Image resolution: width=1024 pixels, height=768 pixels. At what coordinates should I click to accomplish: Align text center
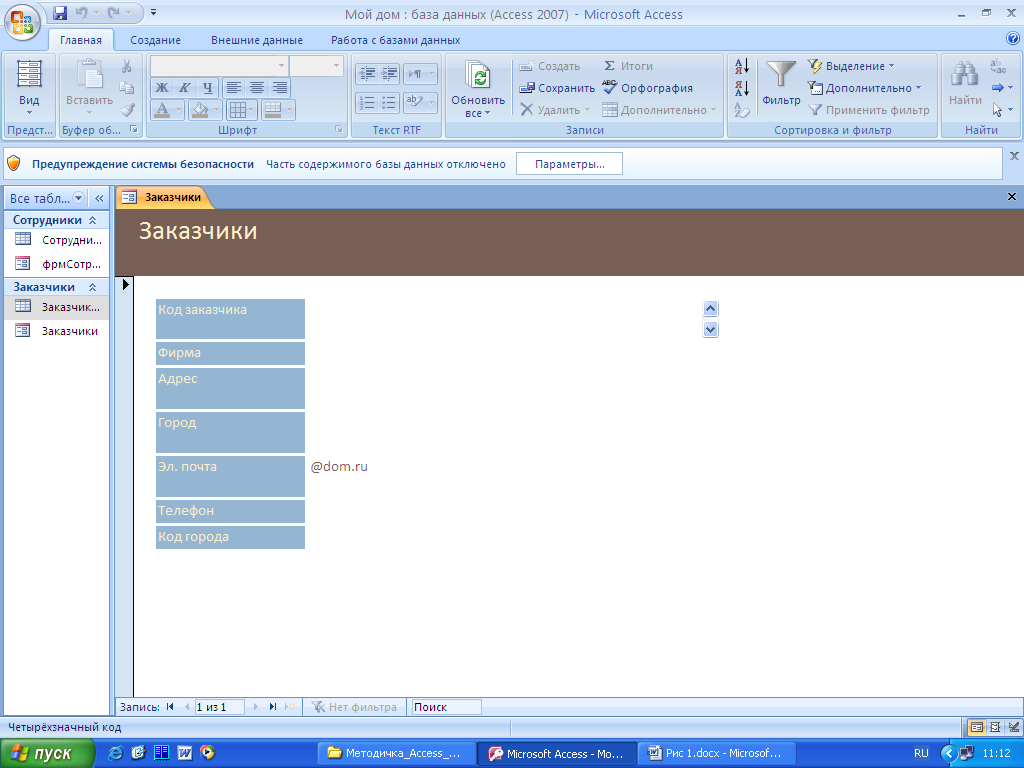pos(257,88)
